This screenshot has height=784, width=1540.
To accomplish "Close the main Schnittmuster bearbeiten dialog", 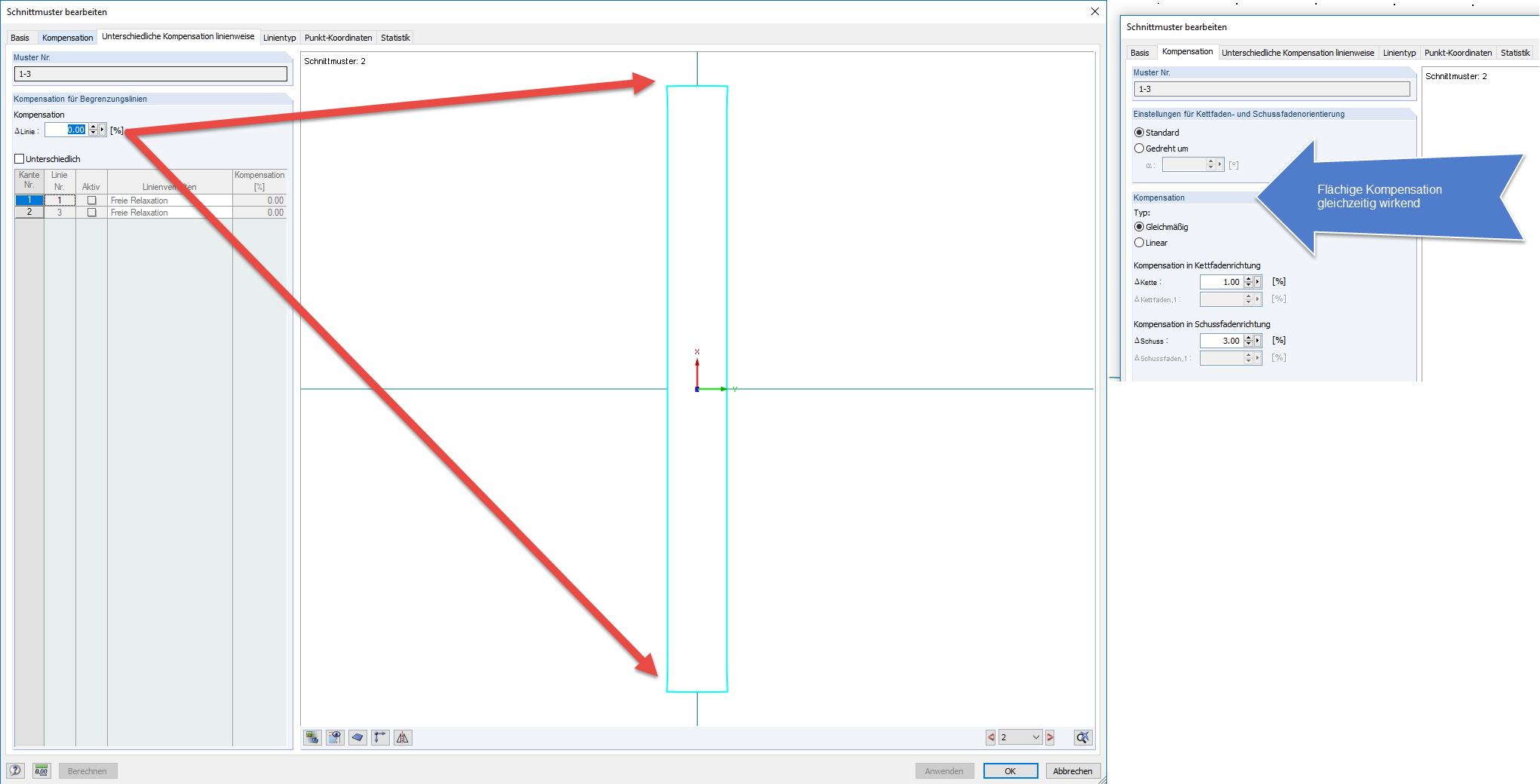I will (x=1094, y=11).
